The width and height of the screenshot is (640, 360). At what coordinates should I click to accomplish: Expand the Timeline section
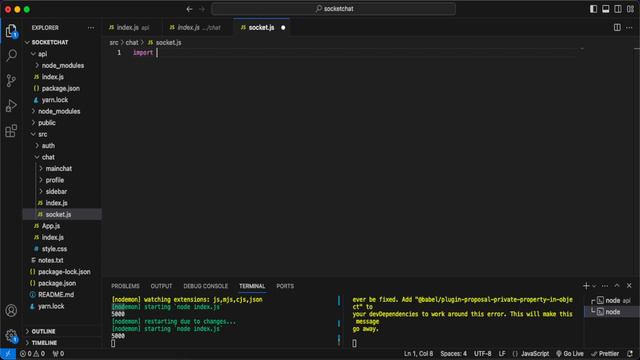pos(62,342)
